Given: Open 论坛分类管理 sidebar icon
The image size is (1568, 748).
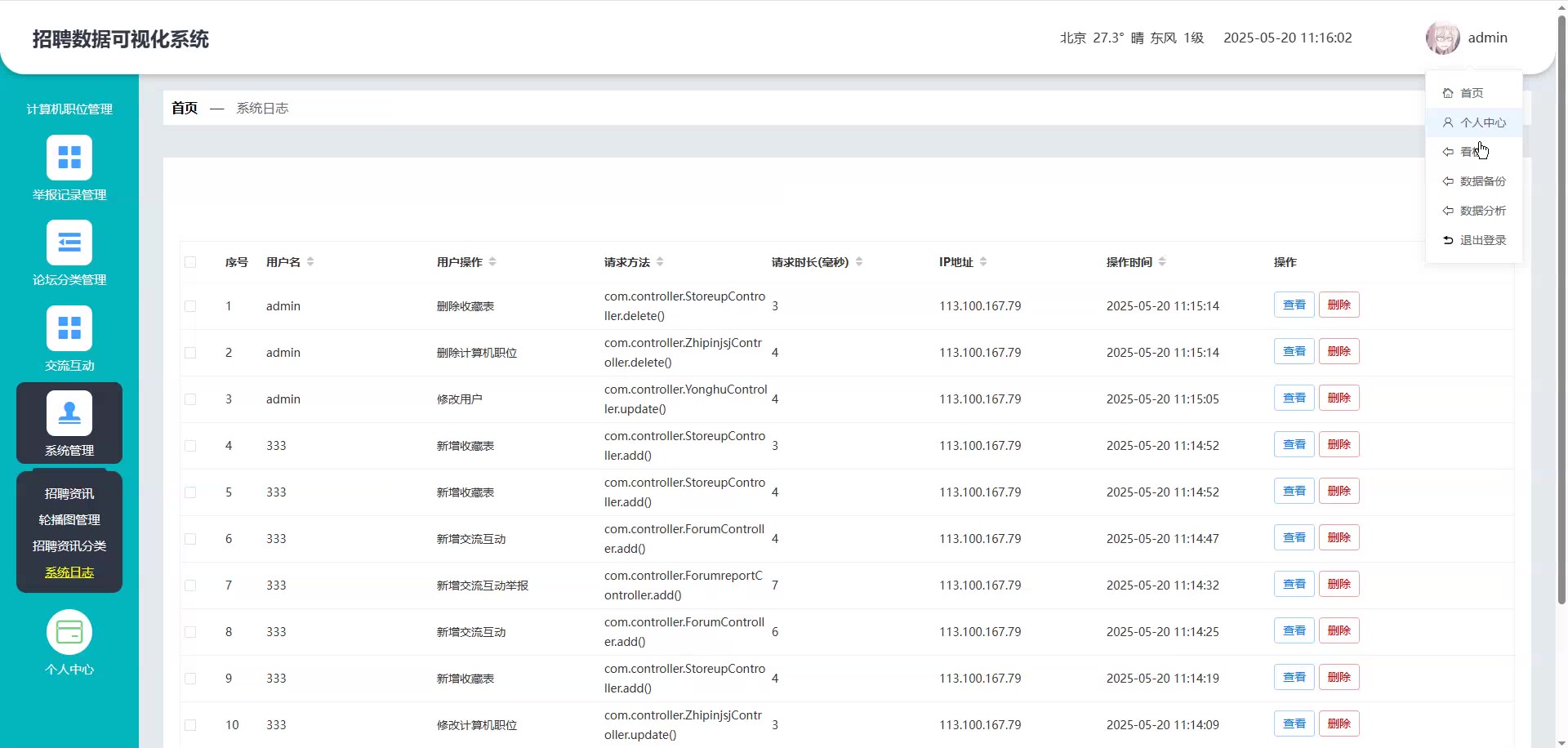Looking at the screenshot, I should pyautogui.click(x=69, y=243).
